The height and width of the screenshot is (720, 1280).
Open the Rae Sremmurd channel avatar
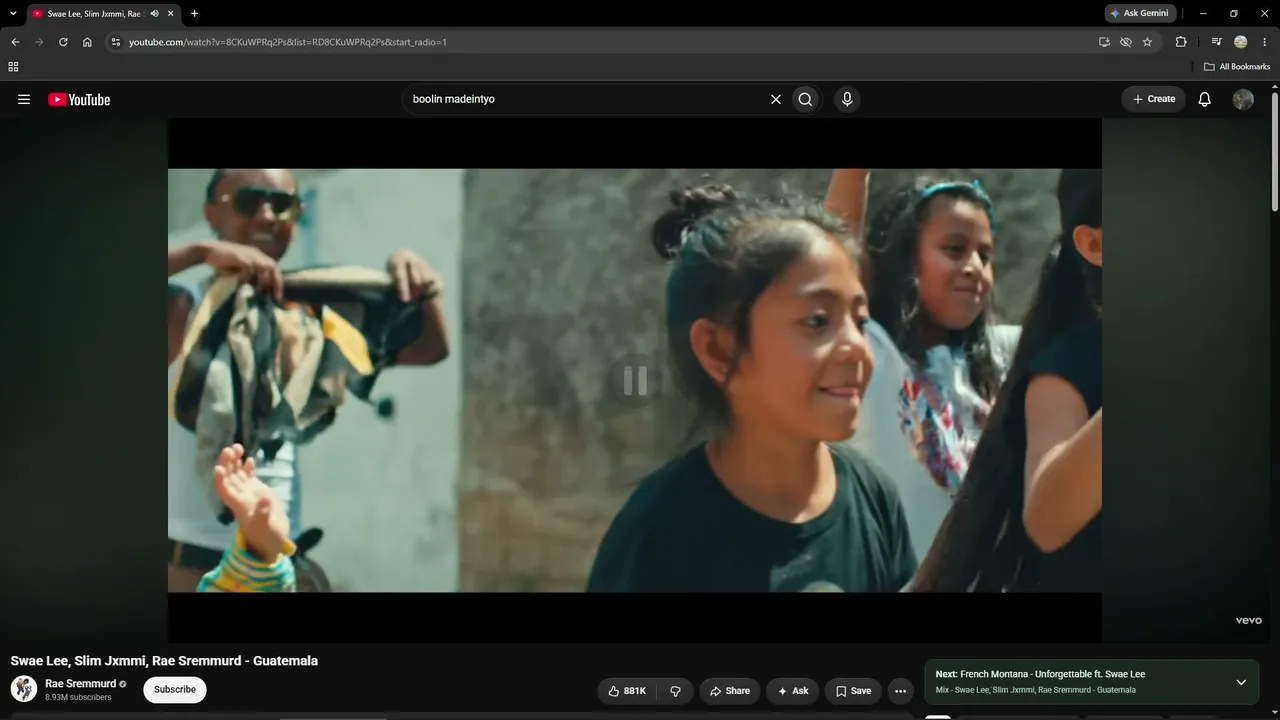[24, 689]
